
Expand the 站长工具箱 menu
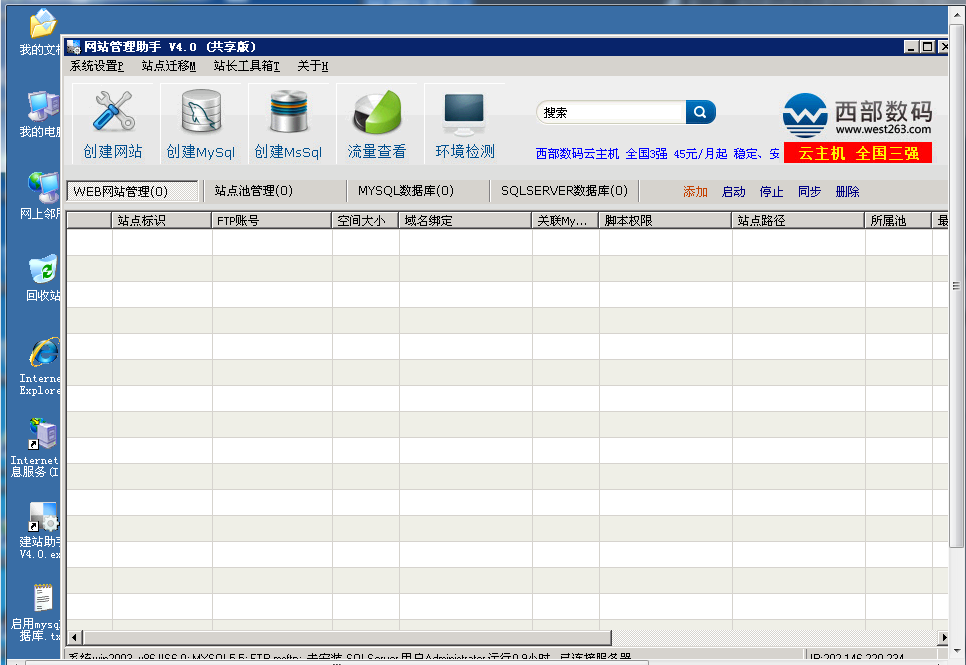click(x=246, y=66)
